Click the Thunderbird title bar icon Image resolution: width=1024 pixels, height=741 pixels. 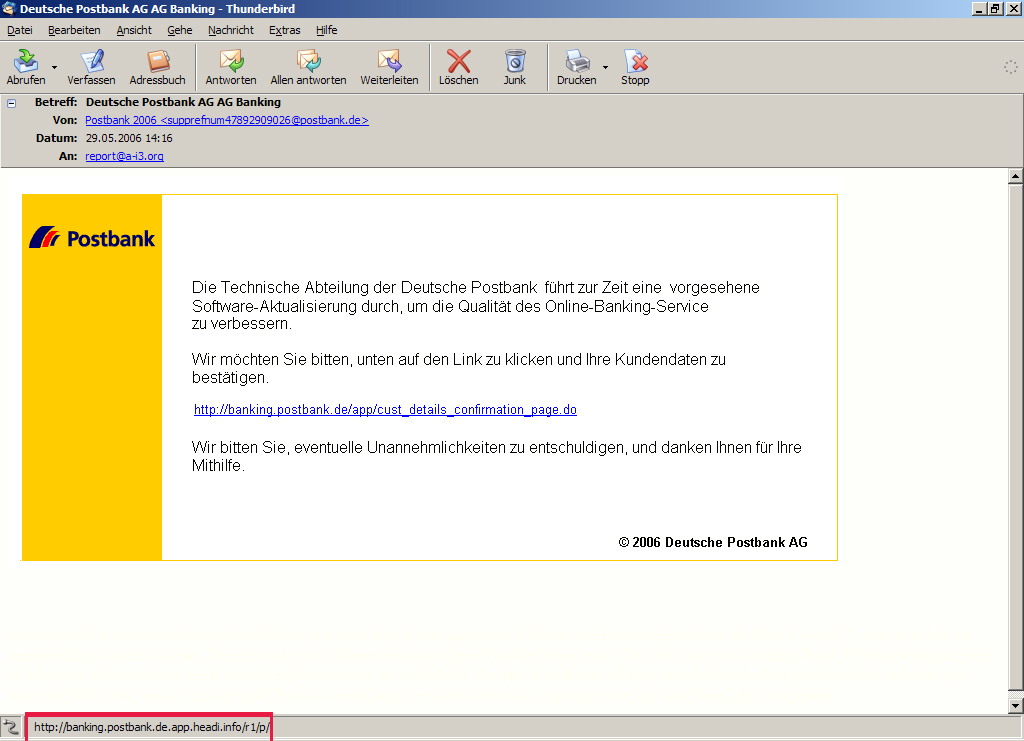click(8, 8)
